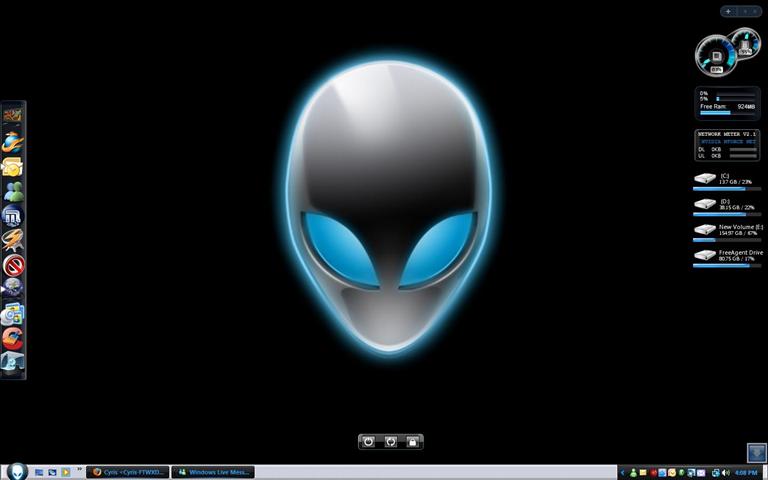Click the FreeAgent Drive usage bar
Screen dimensions: 768x480
[727, 265]
